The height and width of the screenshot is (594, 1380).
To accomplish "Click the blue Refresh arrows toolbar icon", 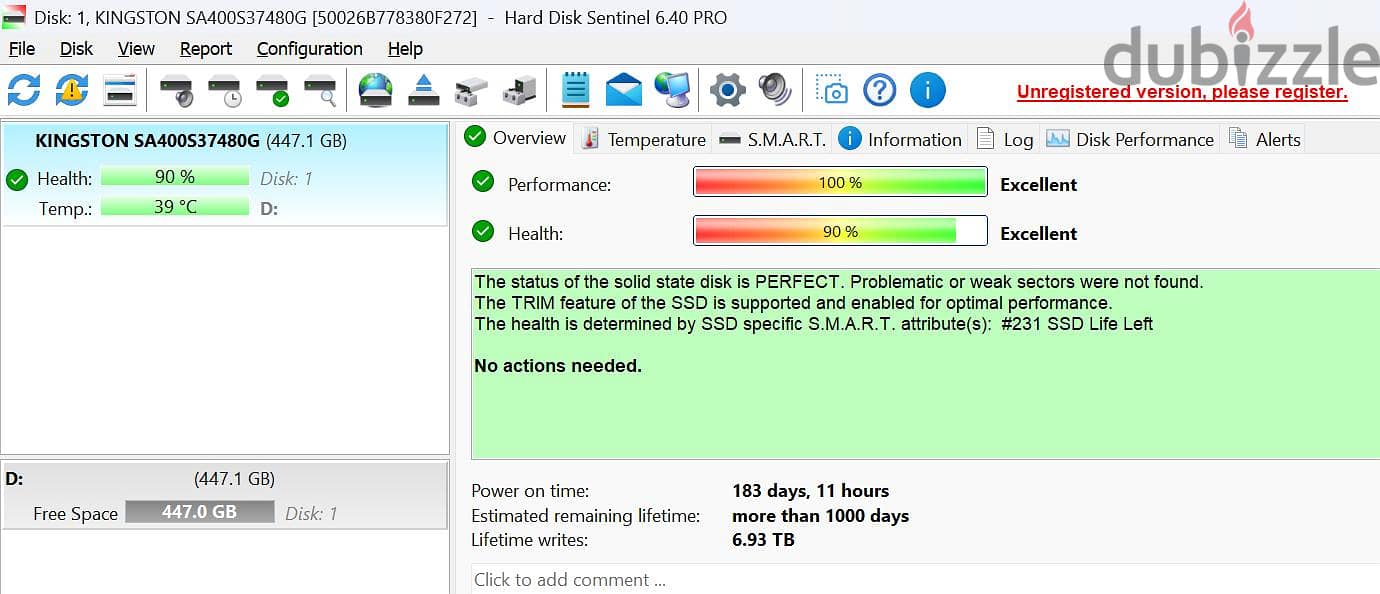I will 24,90.
